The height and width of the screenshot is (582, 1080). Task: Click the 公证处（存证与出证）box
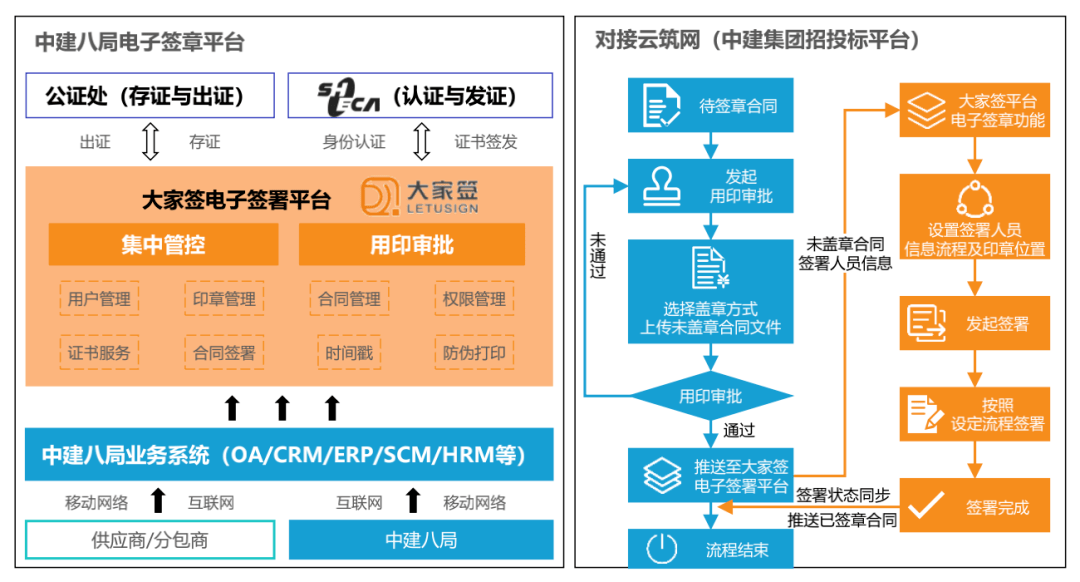point(150,96)
